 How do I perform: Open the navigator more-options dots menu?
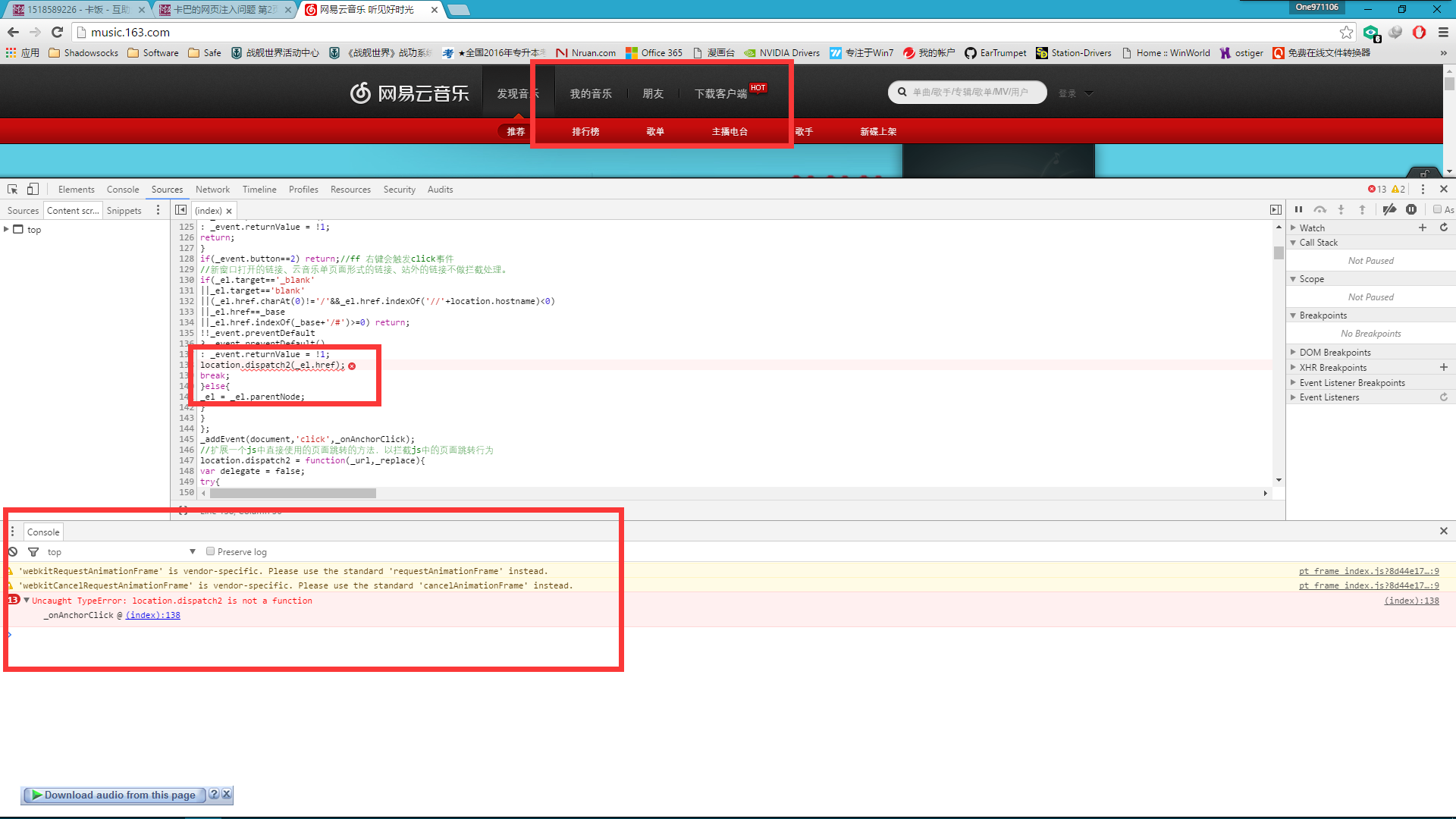158,210
